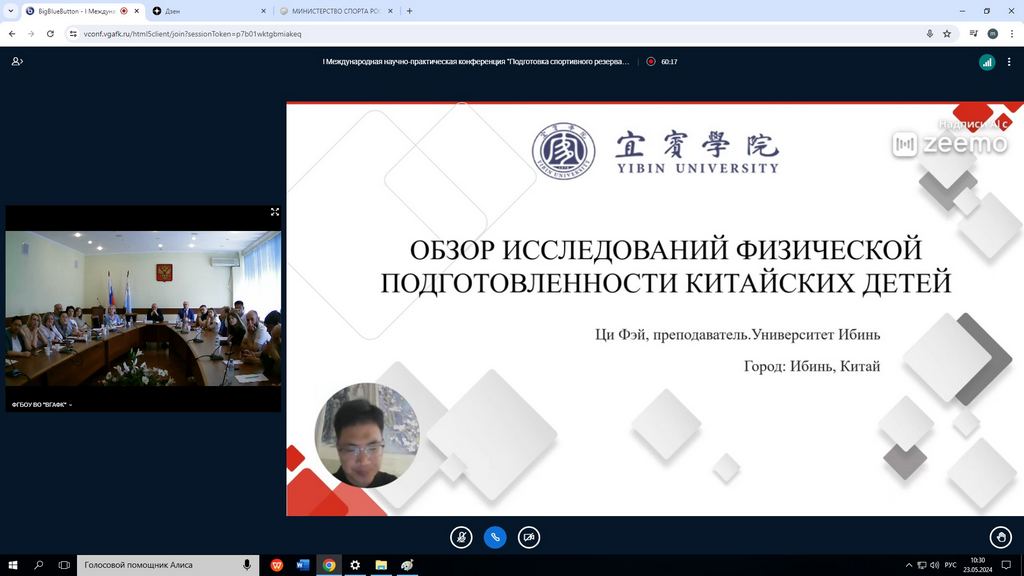Make the ВГАФК webcam video fullscreen
Screen dimensions: 1024x576
275,212
